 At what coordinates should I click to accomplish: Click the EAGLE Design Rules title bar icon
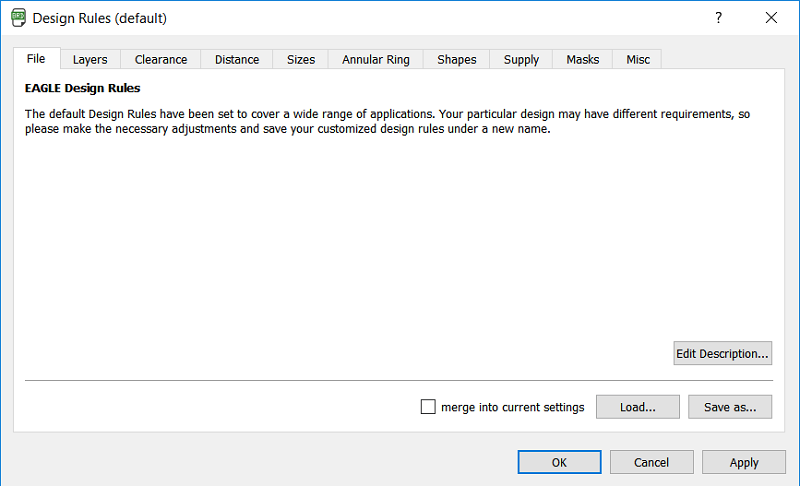coord(19,18)
